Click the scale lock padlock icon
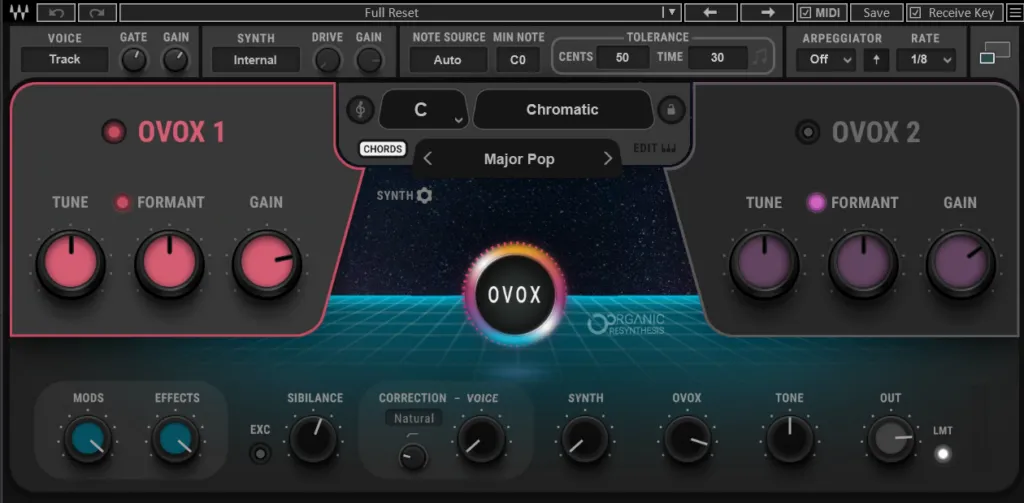The image size is (1024, 503). point(670,109)
